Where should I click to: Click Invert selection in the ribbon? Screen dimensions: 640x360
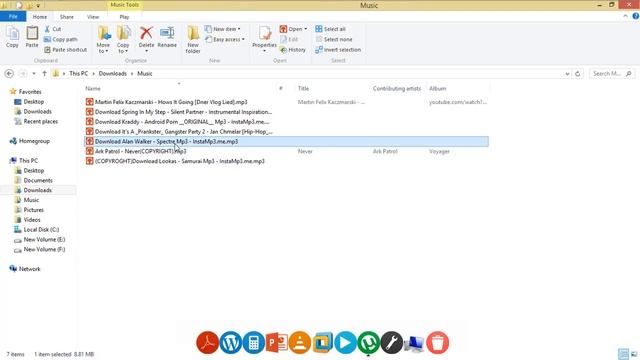tap(338, 49)
